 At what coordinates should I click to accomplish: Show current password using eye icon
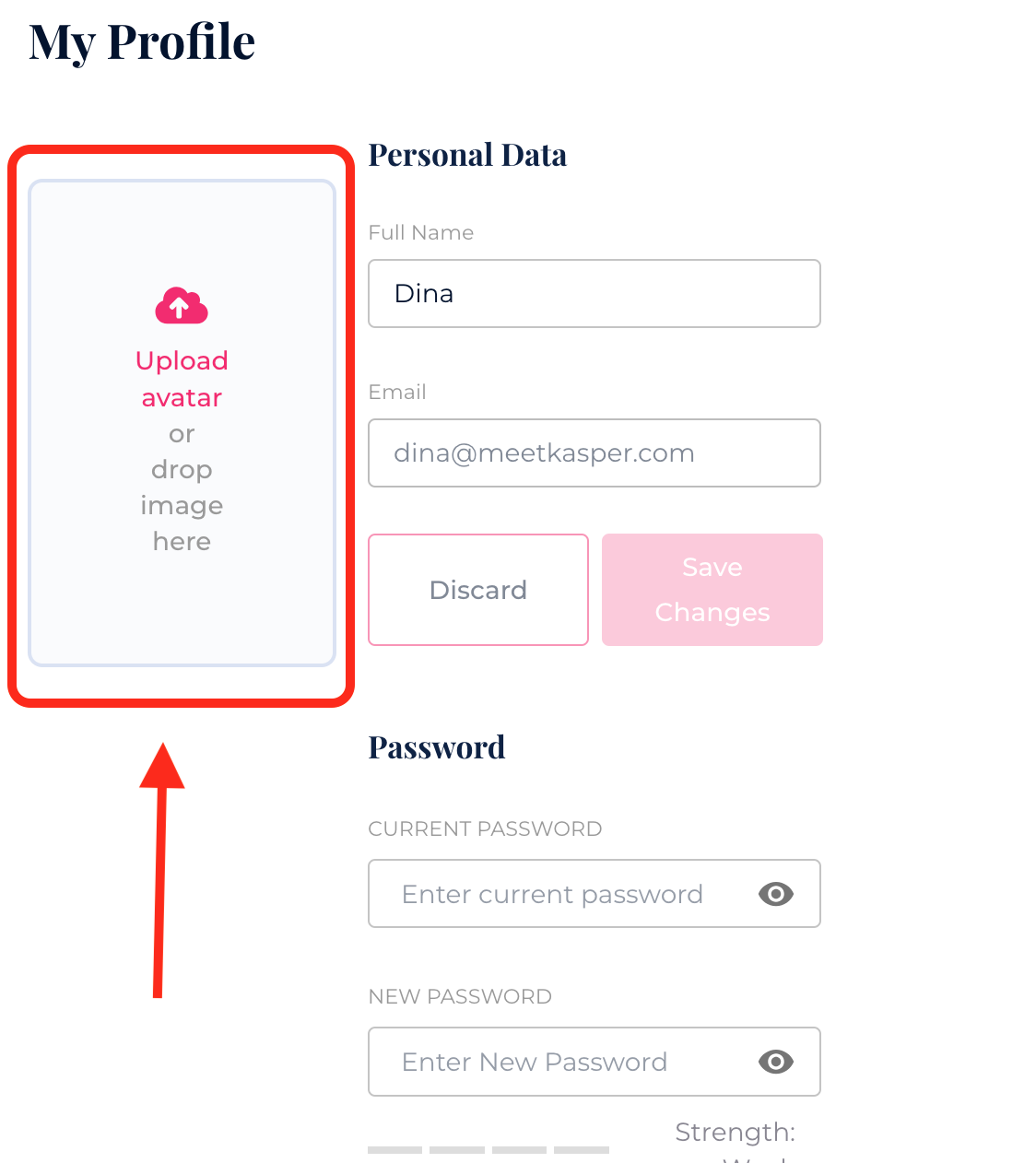(775, 894)
